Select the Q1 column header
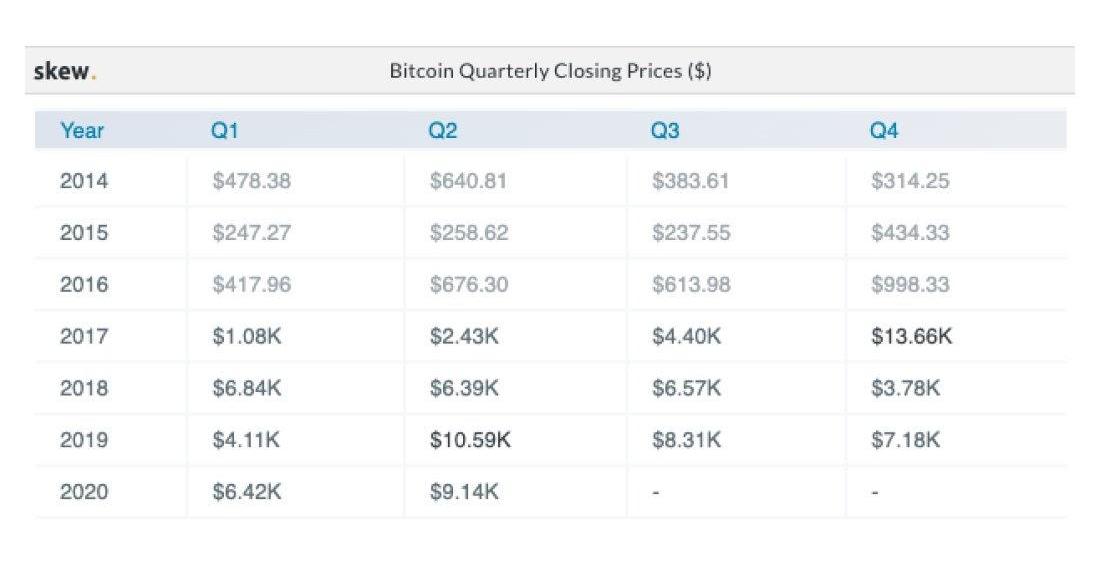Viewport: 1100px width, 568px height. point(225,130)
